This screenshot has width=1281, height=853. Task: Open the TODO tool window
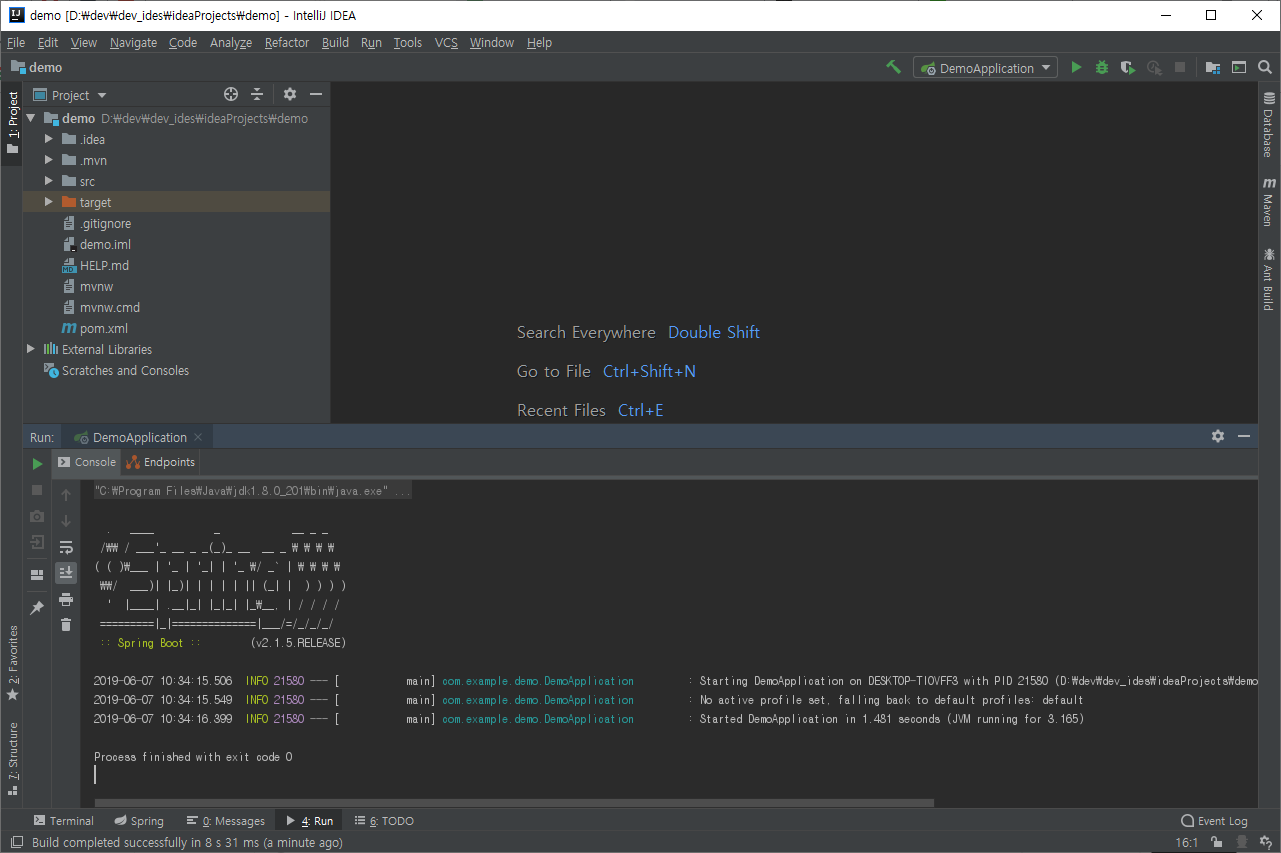coord(383,821)
